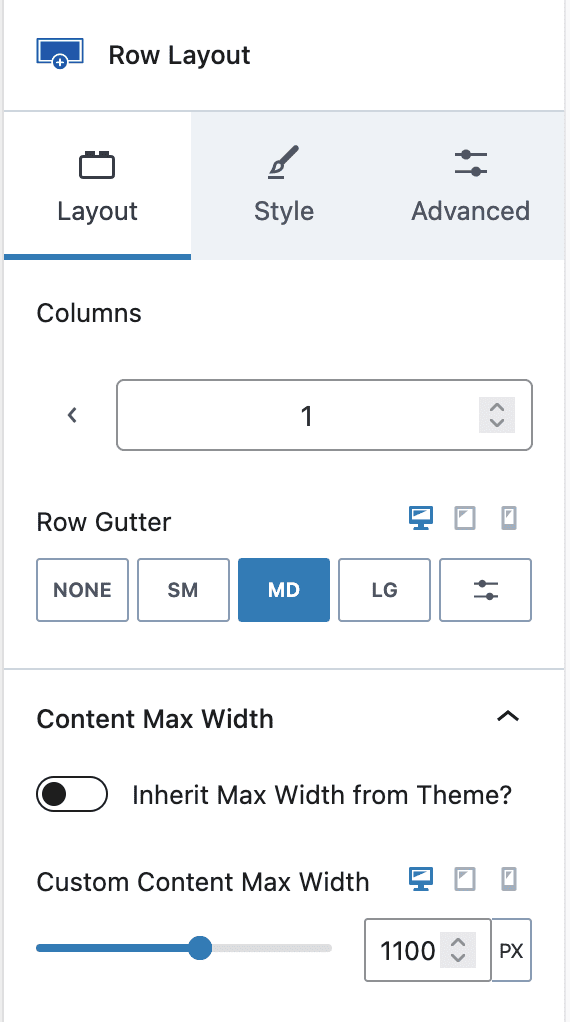The width and height of the screenshot is (570, 1022).
Task: Select tablet view for Row Gutter
Action: [x=465, y=519]
